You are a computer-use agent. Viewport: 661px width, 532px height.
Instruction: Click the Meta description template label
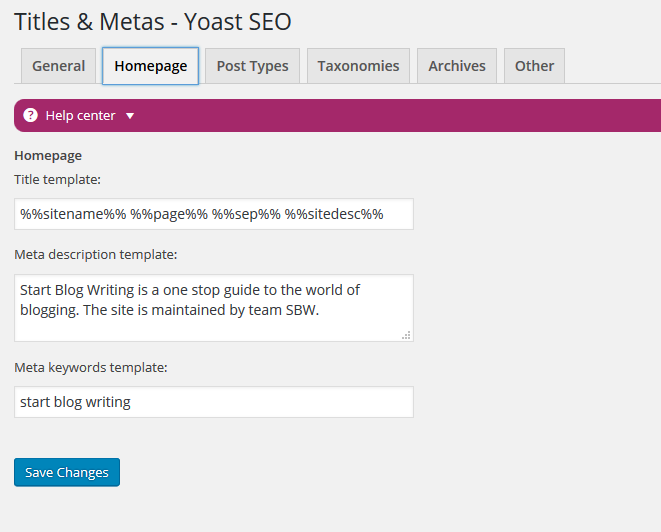point(96,255)
